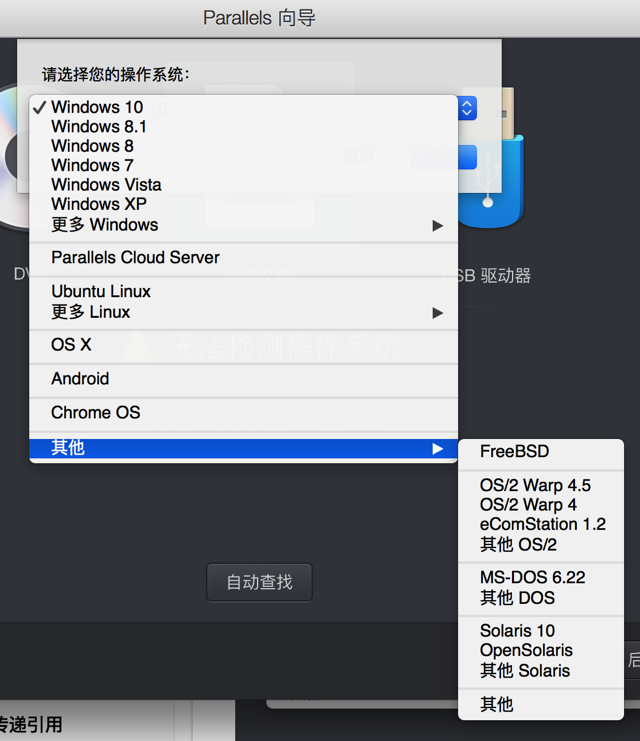640x741 pixels.
Task: Select OS X from the list
Action: [243, 345]
